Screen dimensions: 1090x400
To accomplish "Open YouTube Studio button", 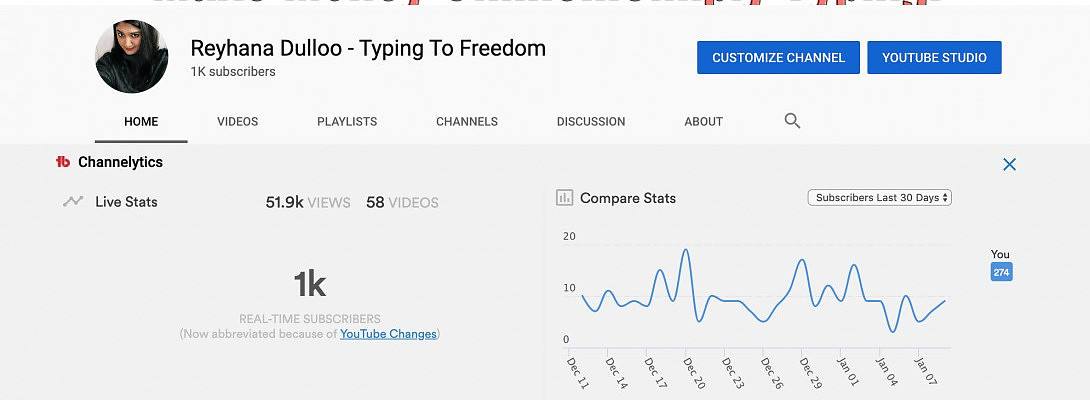I will (934, 58).
